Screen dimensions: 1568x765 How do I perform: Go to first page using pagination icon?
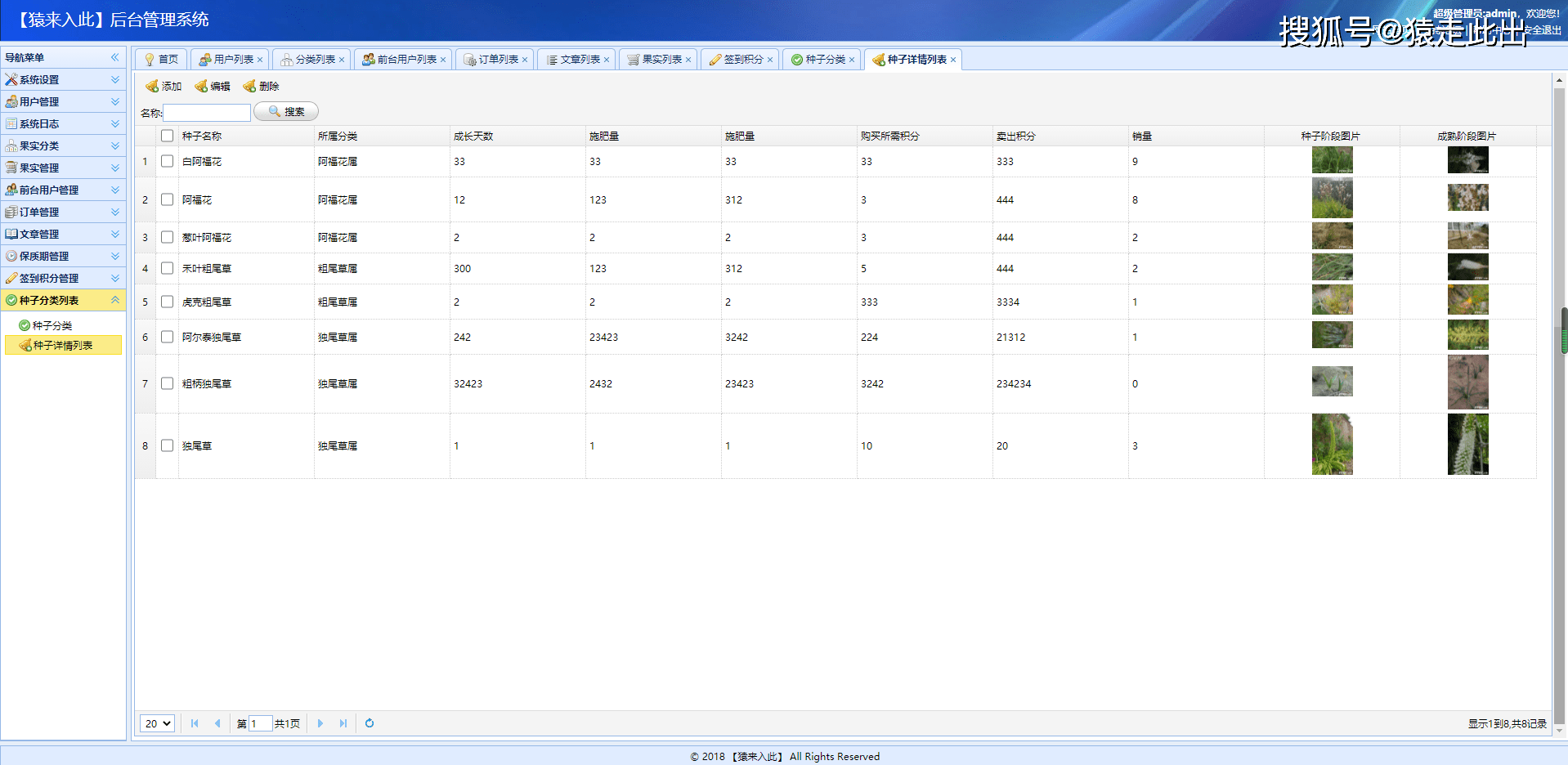195,723
